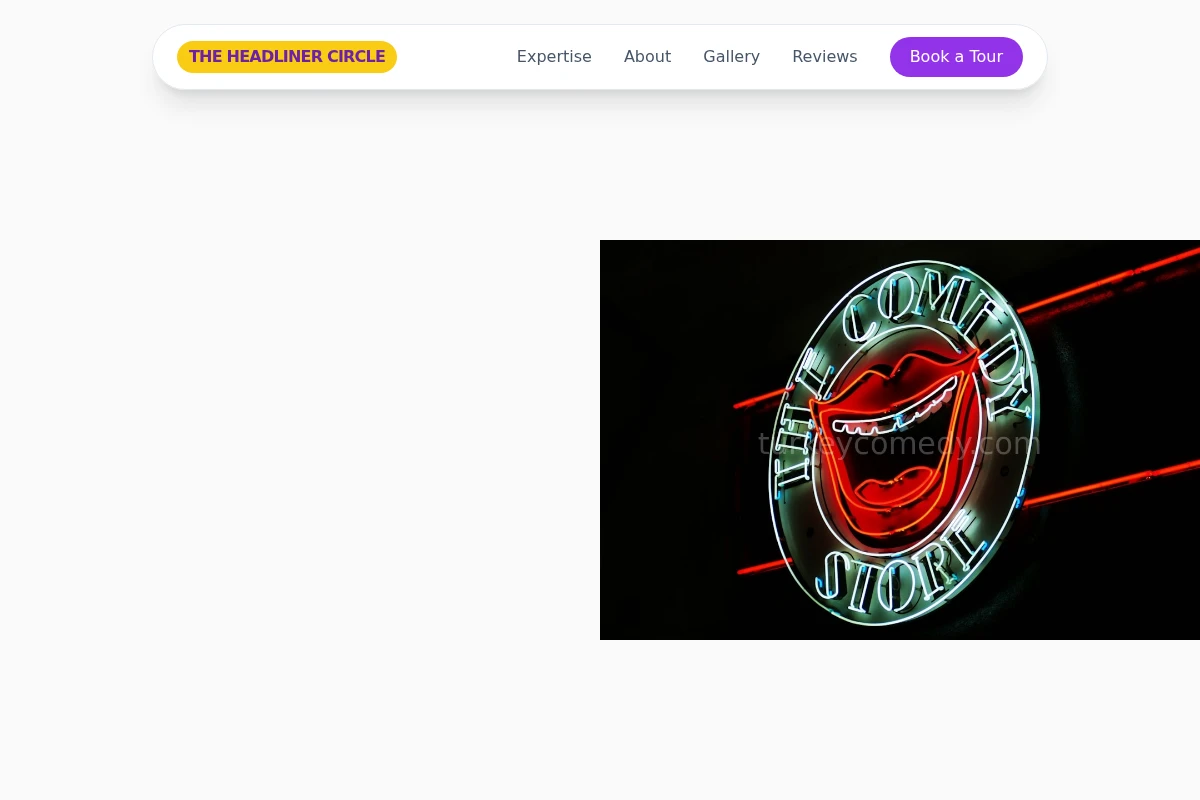Click the Book a Tour button
Screen dimensions: 1200x800
coord(956,57)
